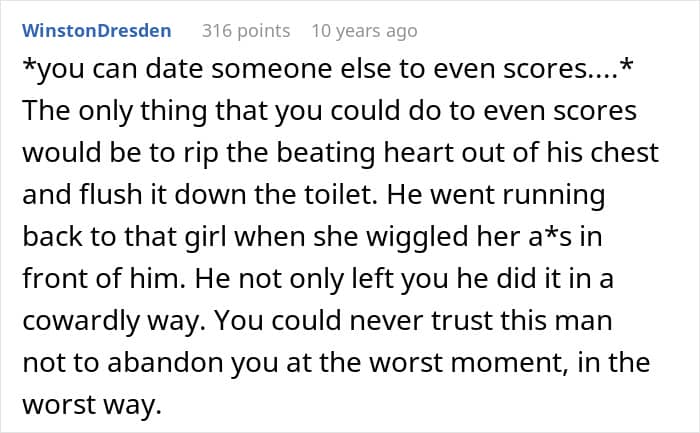Click the 316 points score
The width and height of the screenshot is (700, 433).
point(246,30)
